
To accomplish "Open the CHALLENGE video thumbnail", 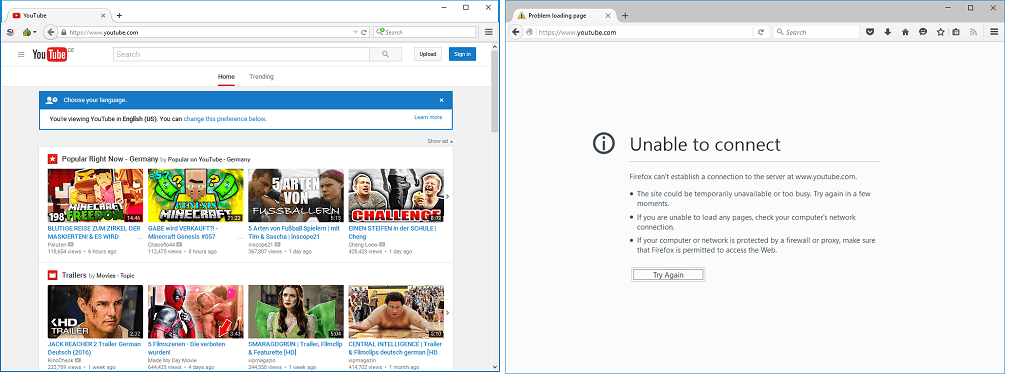I will pyautogui.click(x=396, y=196).
